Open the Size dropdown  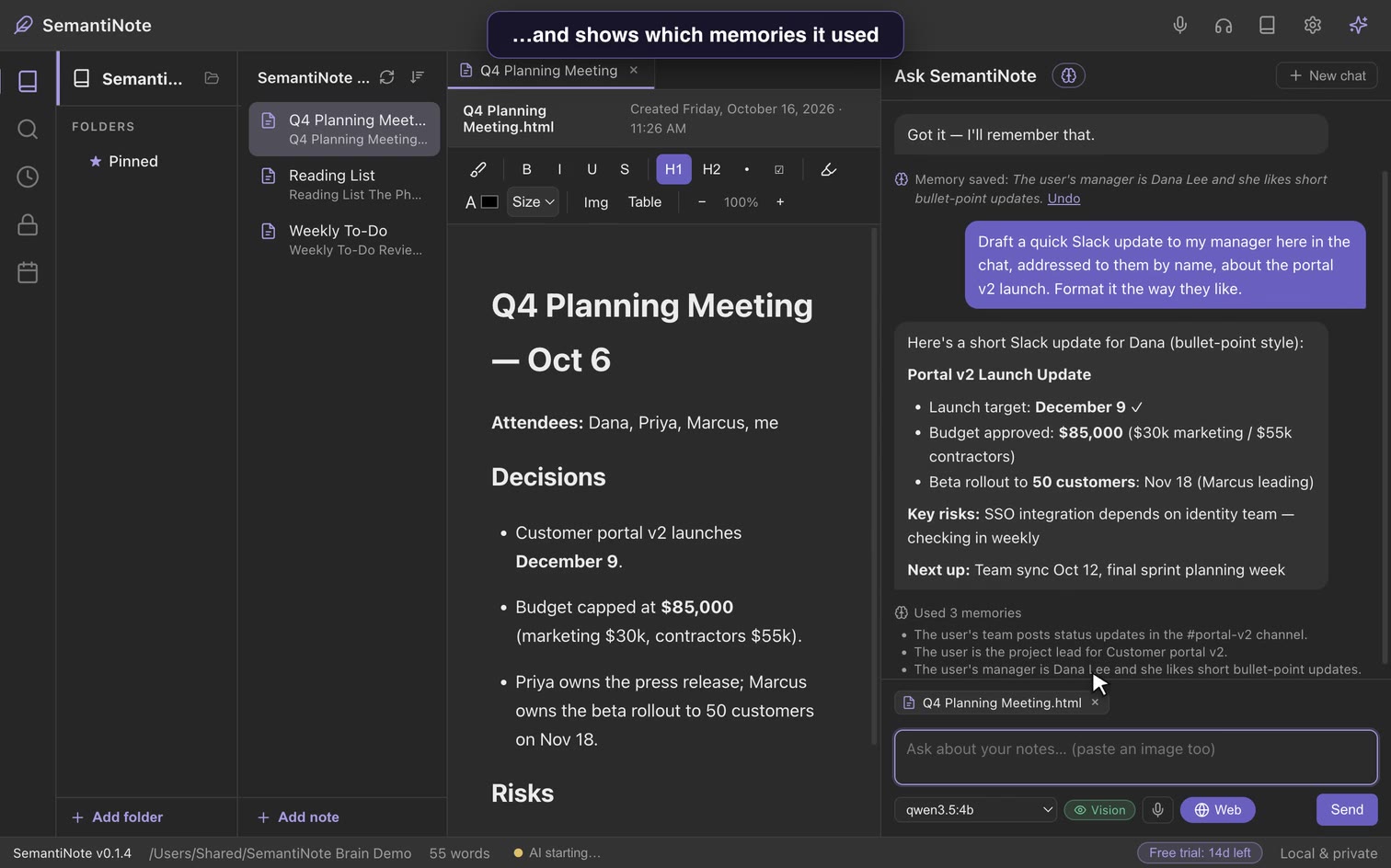(533, 202)
